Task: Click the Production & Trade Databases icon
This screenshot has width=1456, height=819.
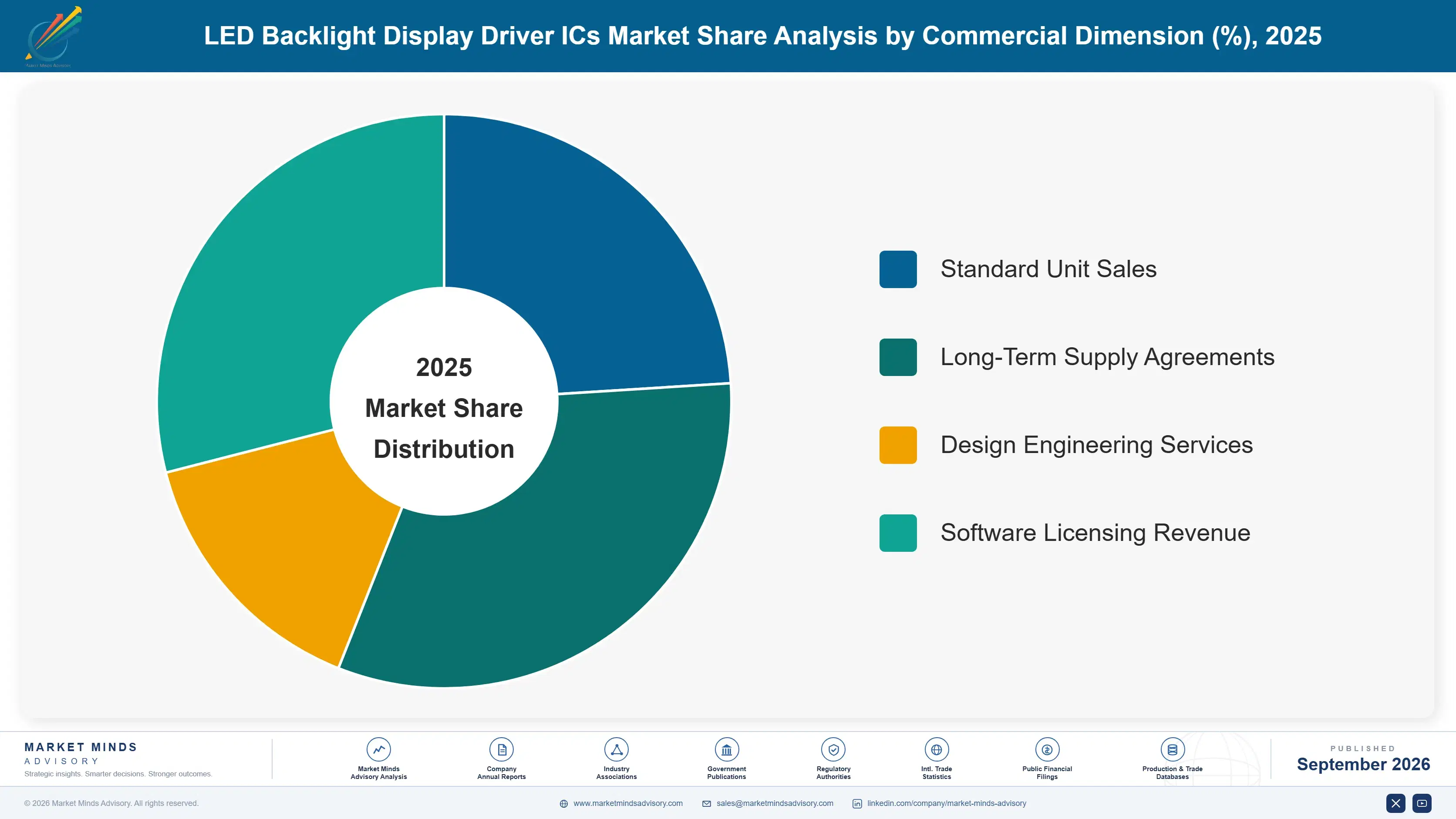Action: point(1173,749)
